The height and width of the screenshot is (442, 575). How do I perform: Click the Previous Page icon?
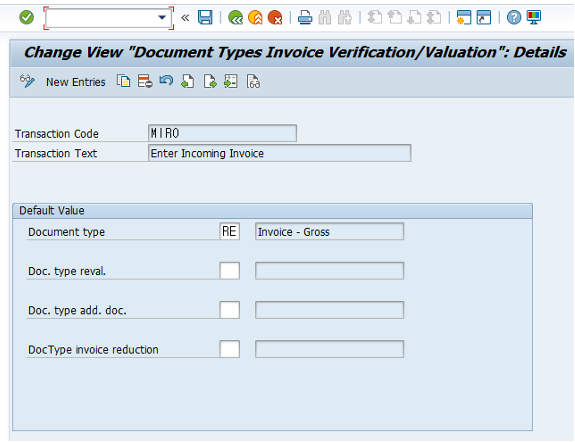[x=395, y=17]
